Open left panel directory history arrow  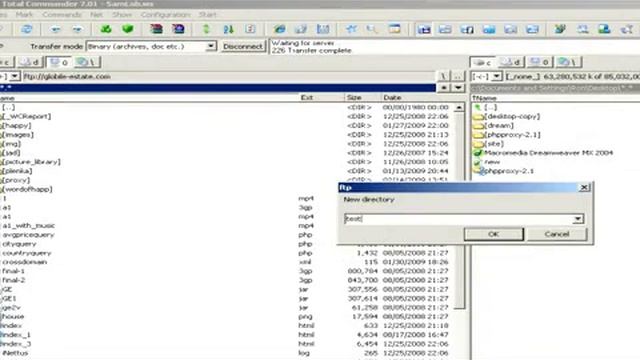click(x=458, y=88)
